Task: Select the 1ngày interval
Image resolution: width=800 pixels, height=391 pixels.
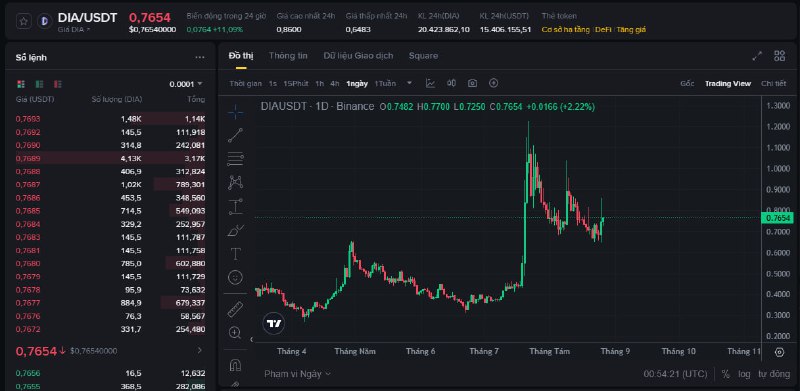Action: click(x=357, y=83)
